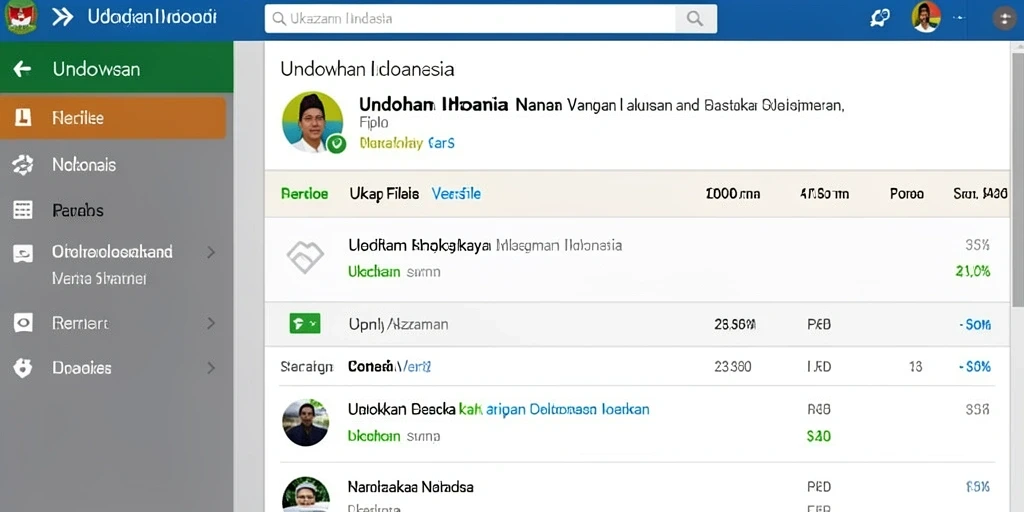The width and height of the screenshot is (1024, 512).
Task: Click the avatar in Unlokkan Beacka row
Action: point(305,423)
